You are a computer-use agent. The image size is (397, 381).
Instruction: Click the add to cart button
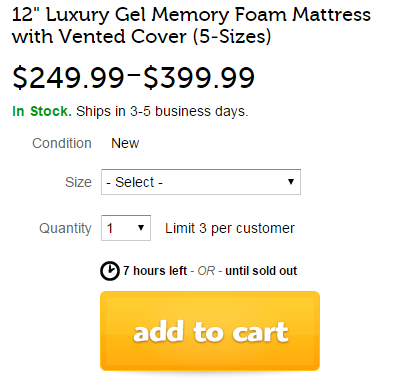tap(210, 331)
